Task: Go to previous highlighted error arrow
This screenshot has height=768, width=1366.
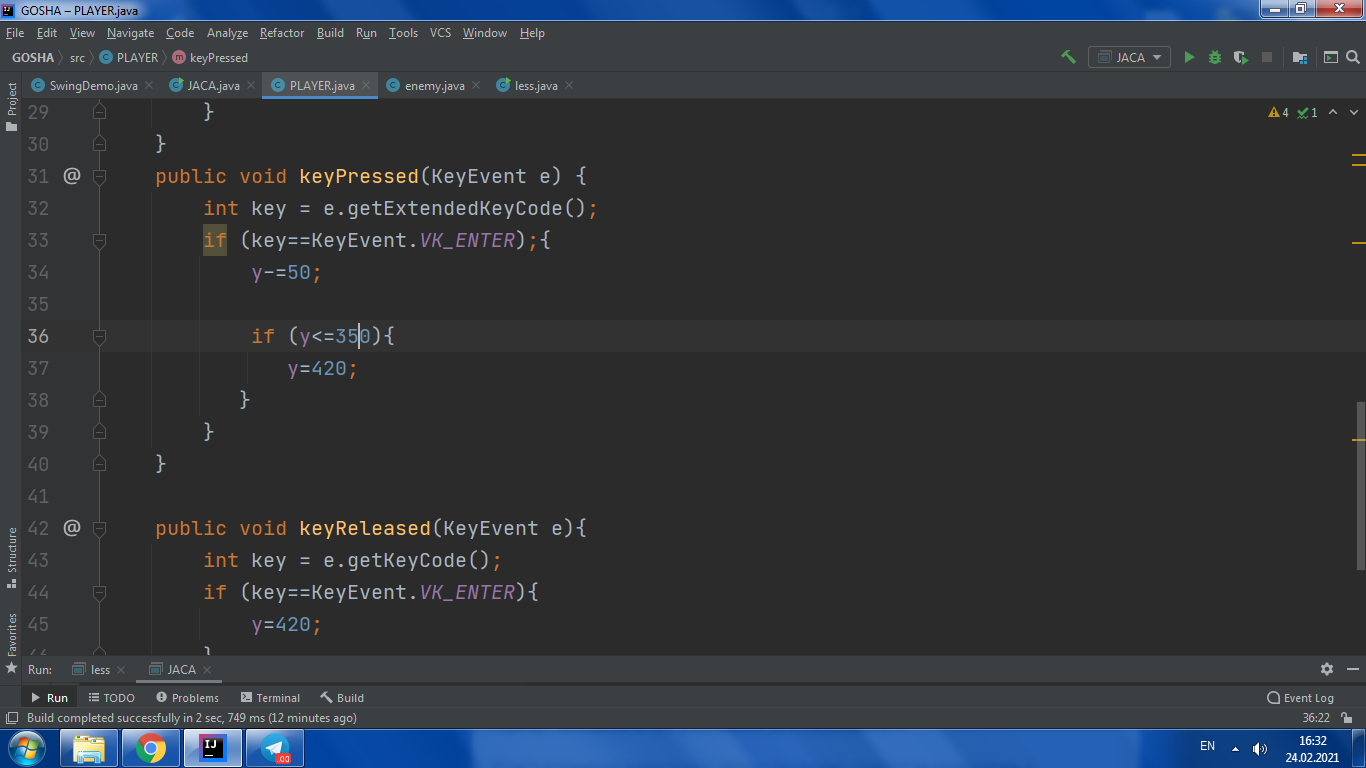Action: [x=1333, y=113]
